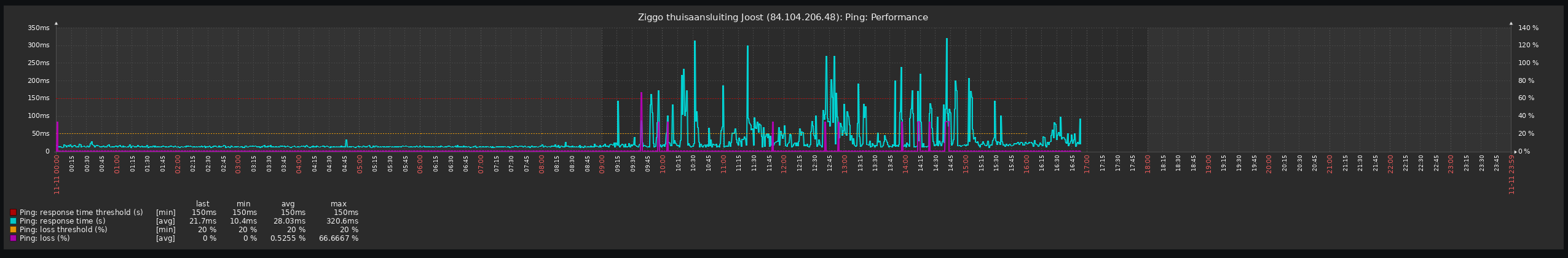Select the 06:00 time axis label
Viewport: 1568px width, 258px height.
click(x=420, y=163)
